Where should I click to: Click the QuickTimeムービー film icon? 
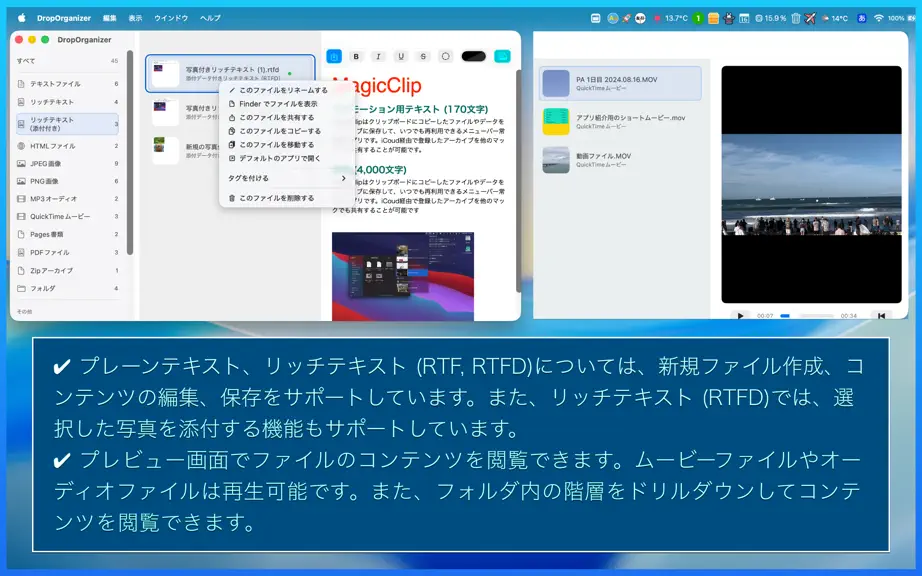tap(21, 216)
